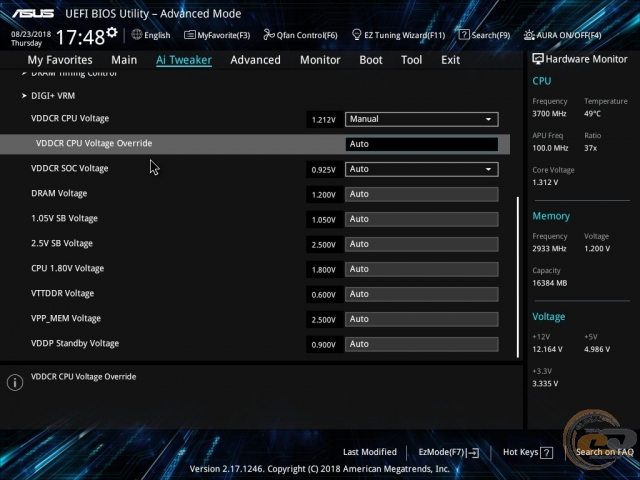Select VDDCR SOC Voltage label
The width and height of the screenshot is (640, 480).
tap(70, 168)
